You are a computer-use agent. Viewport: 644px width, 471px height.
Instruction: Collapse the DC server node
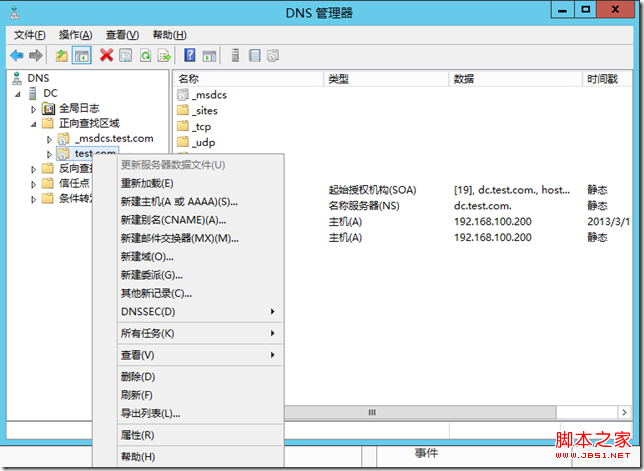point(18,94)
